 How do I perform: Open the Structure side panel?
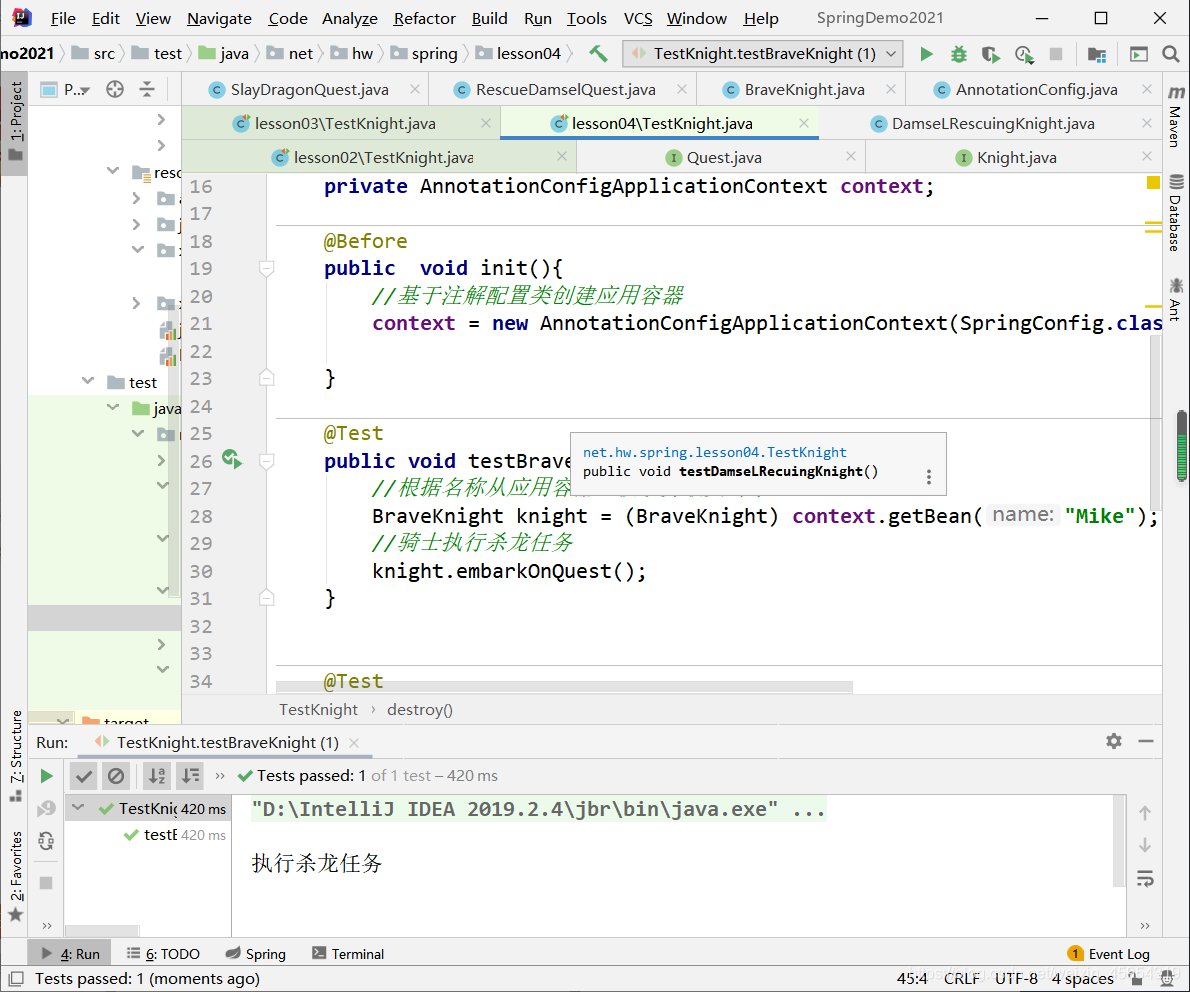click(15, 756)
